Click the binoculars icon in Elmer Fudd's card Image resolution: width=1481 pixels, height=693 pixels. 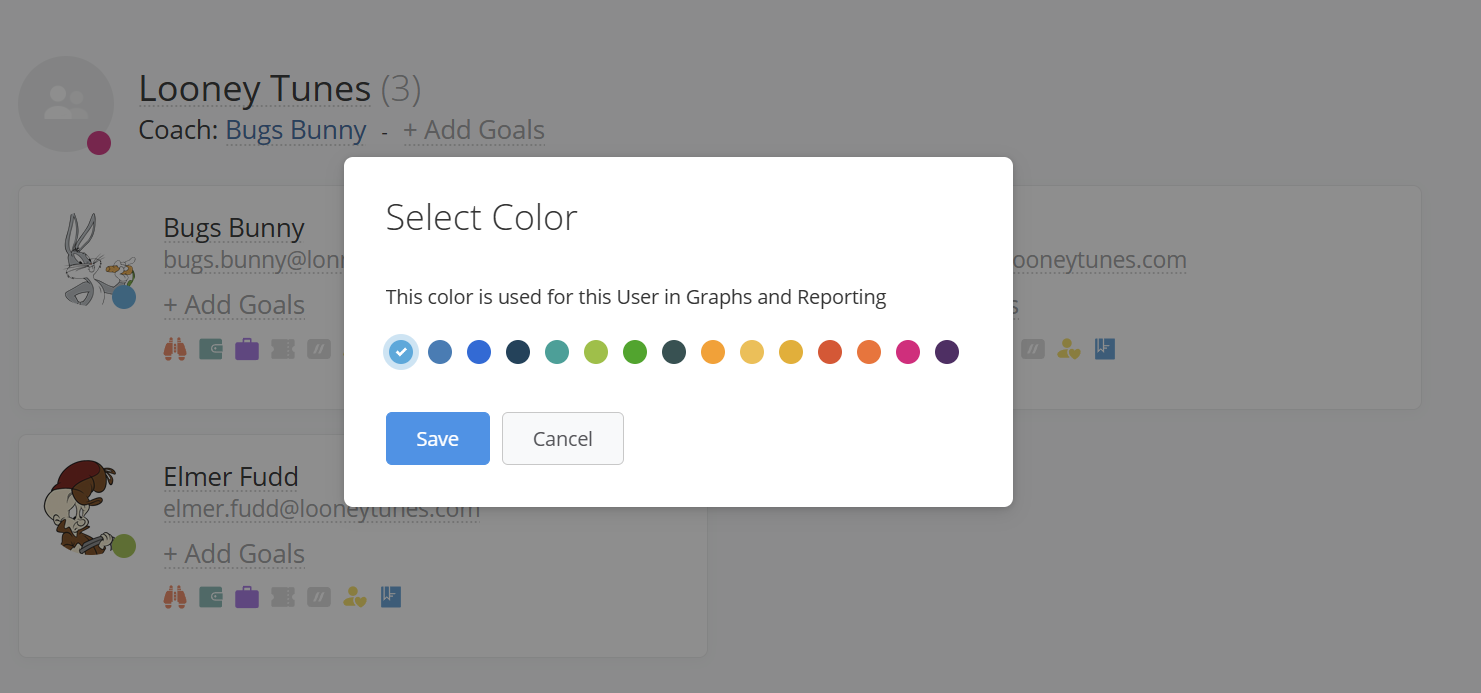pos(175,597)
